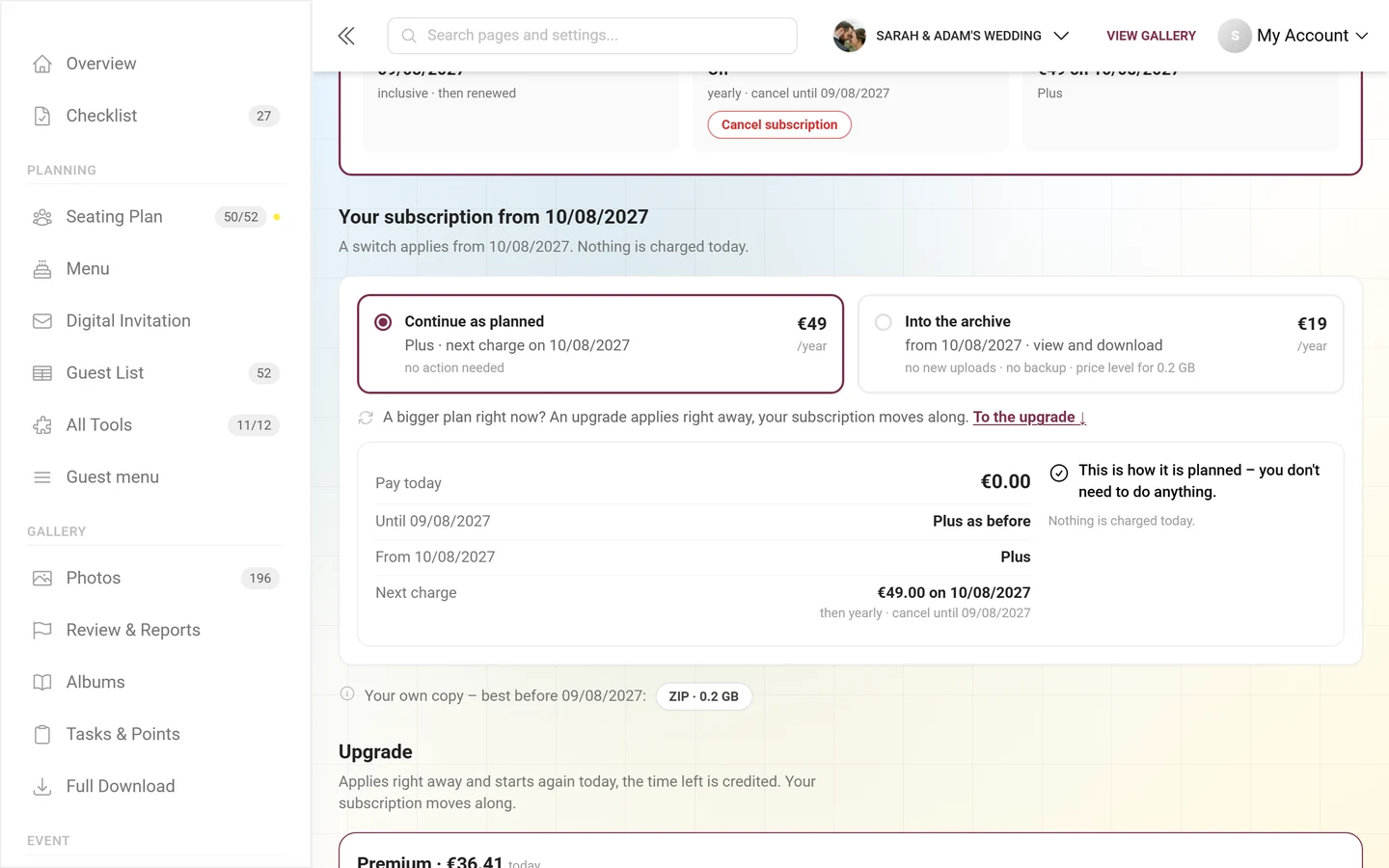Screen dimensions: 1389x868
Task: Click the Menu cake icon
Action: pos(42,269)
